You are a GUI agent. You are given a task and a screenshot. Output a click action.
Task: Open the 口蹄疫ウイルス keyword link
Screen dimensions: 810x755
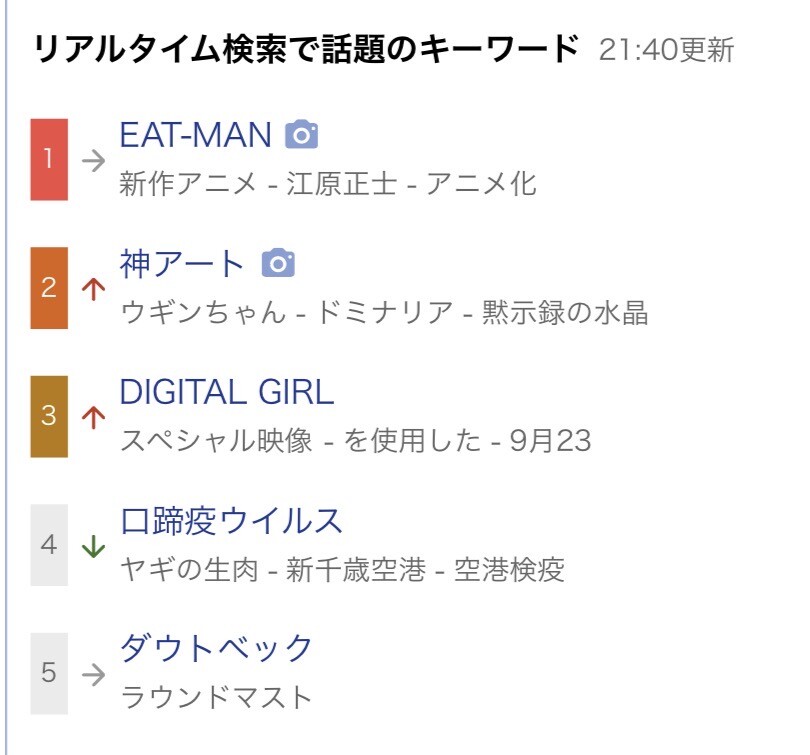231,521
